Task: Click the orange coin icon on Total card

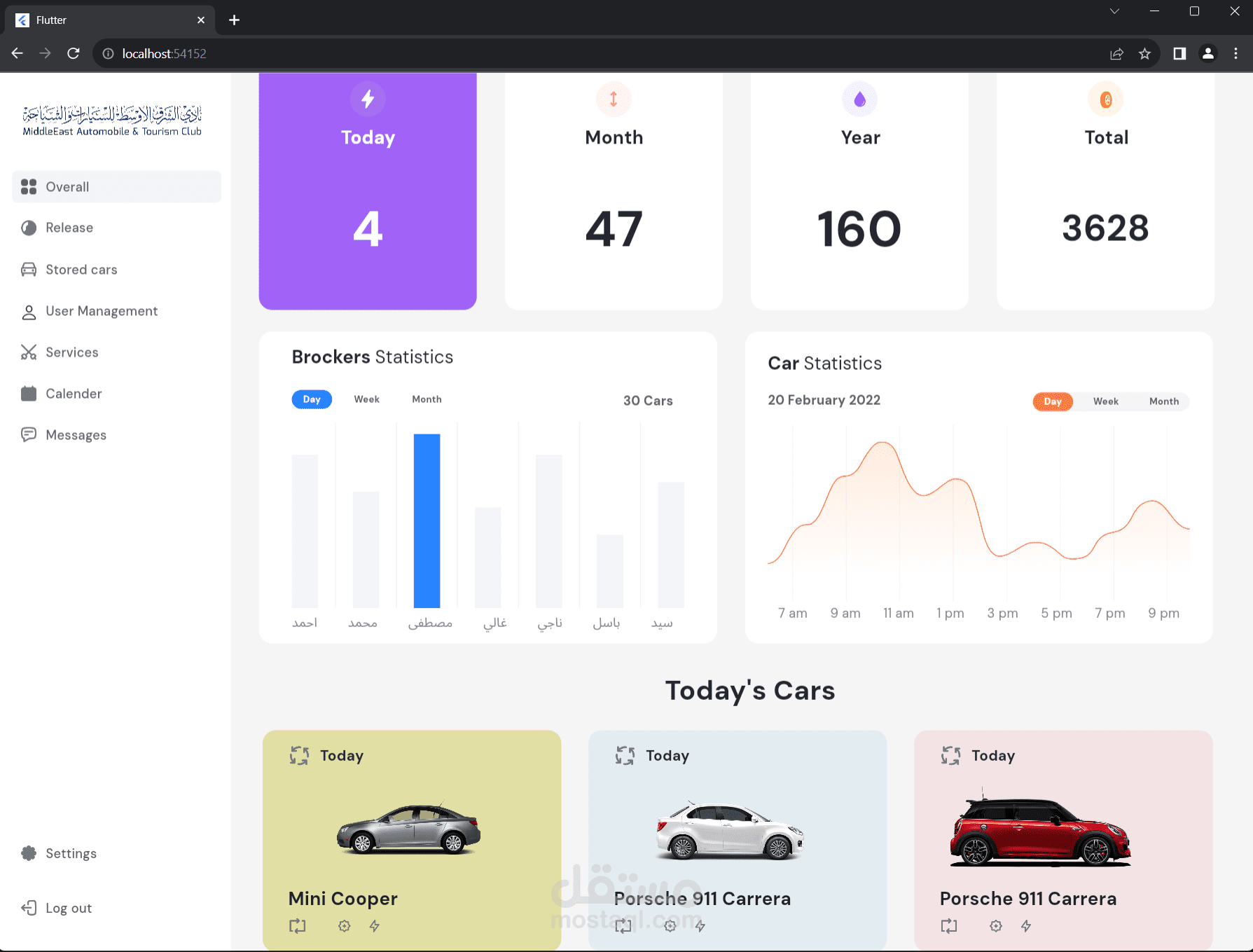Action: click(x=1106, y=99)
